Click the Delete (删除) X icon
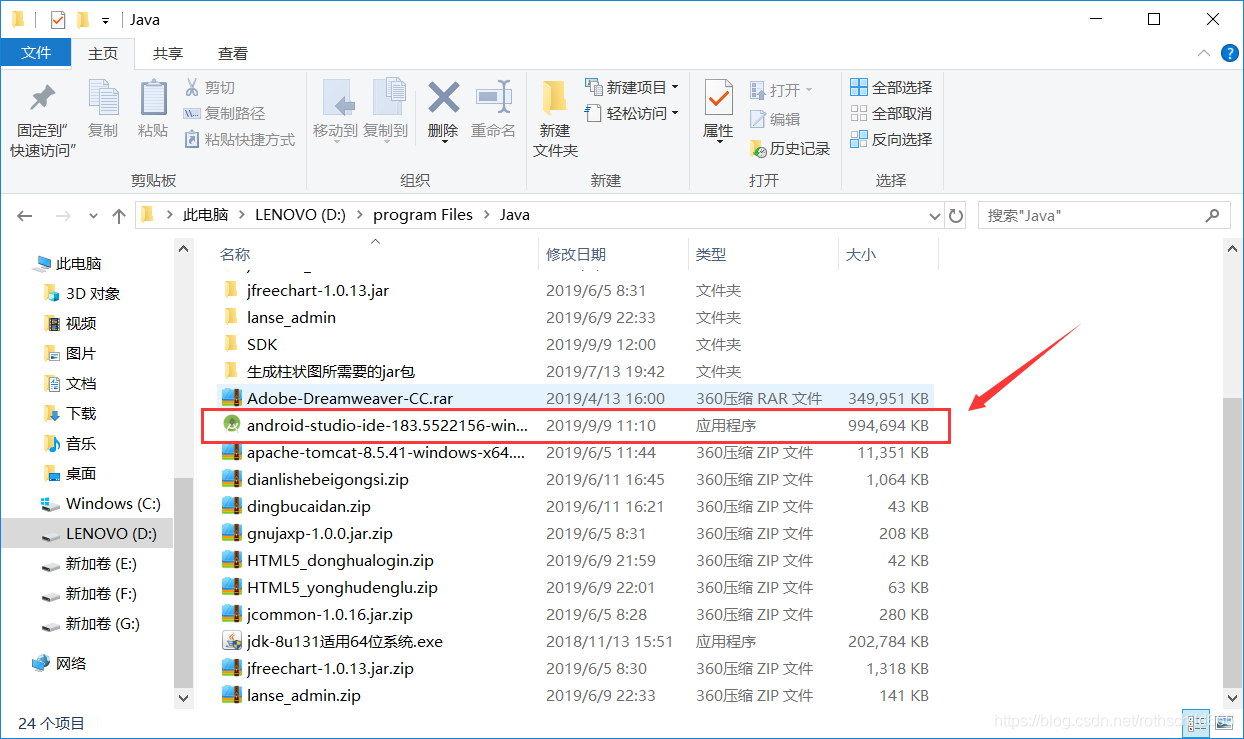 [x=443, y=98]
